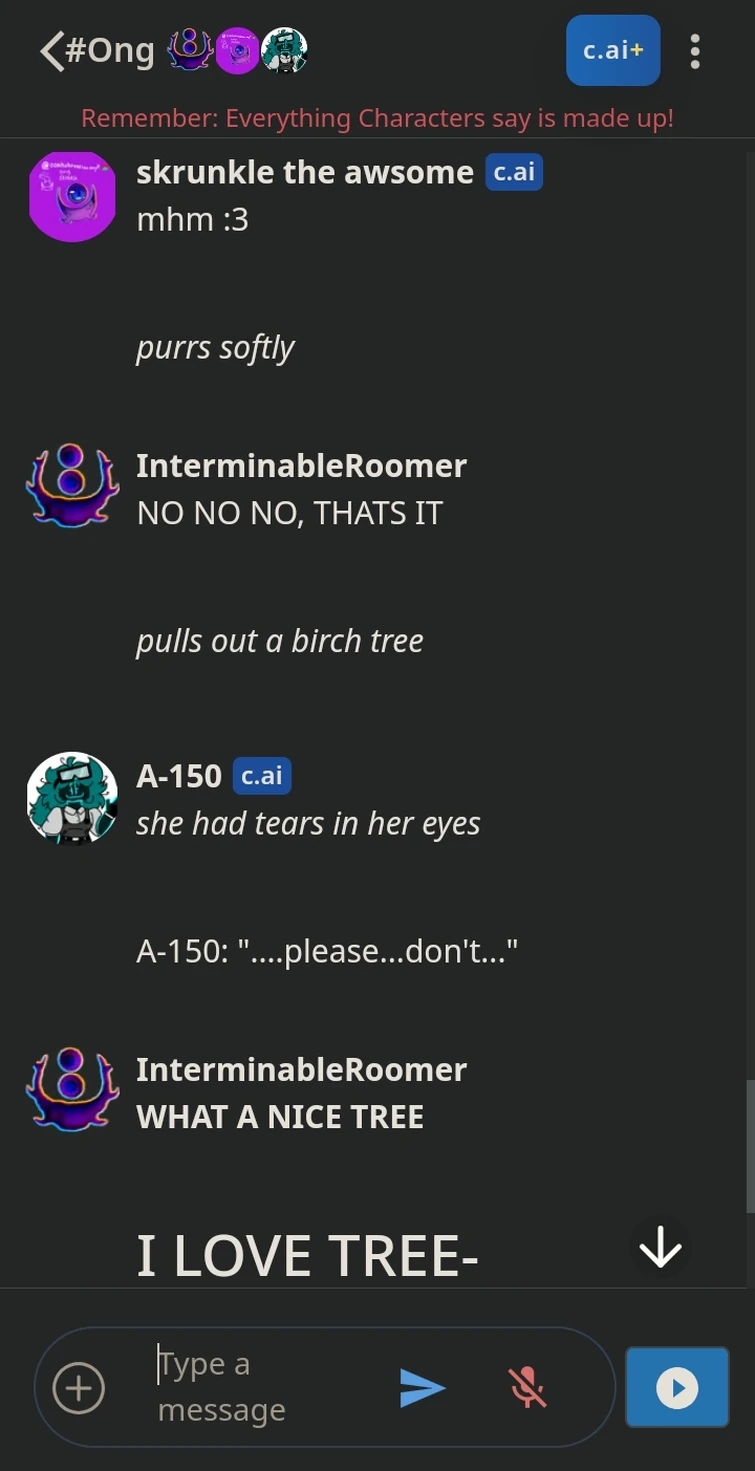The image size is (755, 1471).
Task: Toggle the muted microphone icon
Action: coord(527,1387)
